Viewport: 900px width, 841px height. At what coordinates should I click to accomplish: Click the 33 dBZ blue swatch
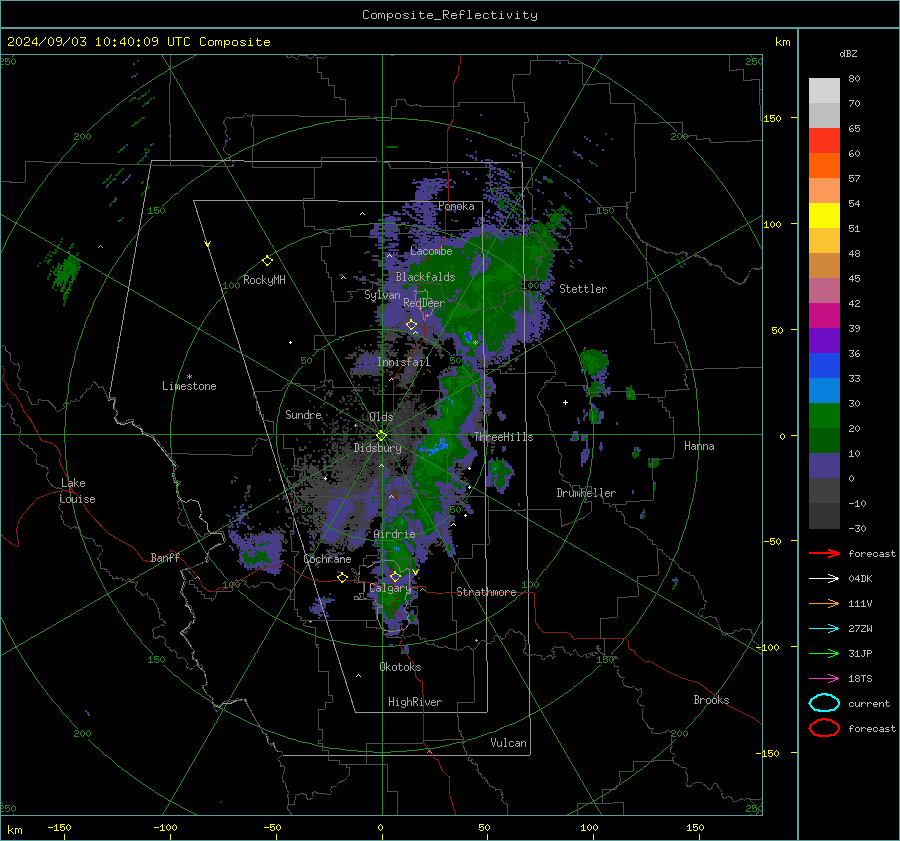click(x=824, y=366)
